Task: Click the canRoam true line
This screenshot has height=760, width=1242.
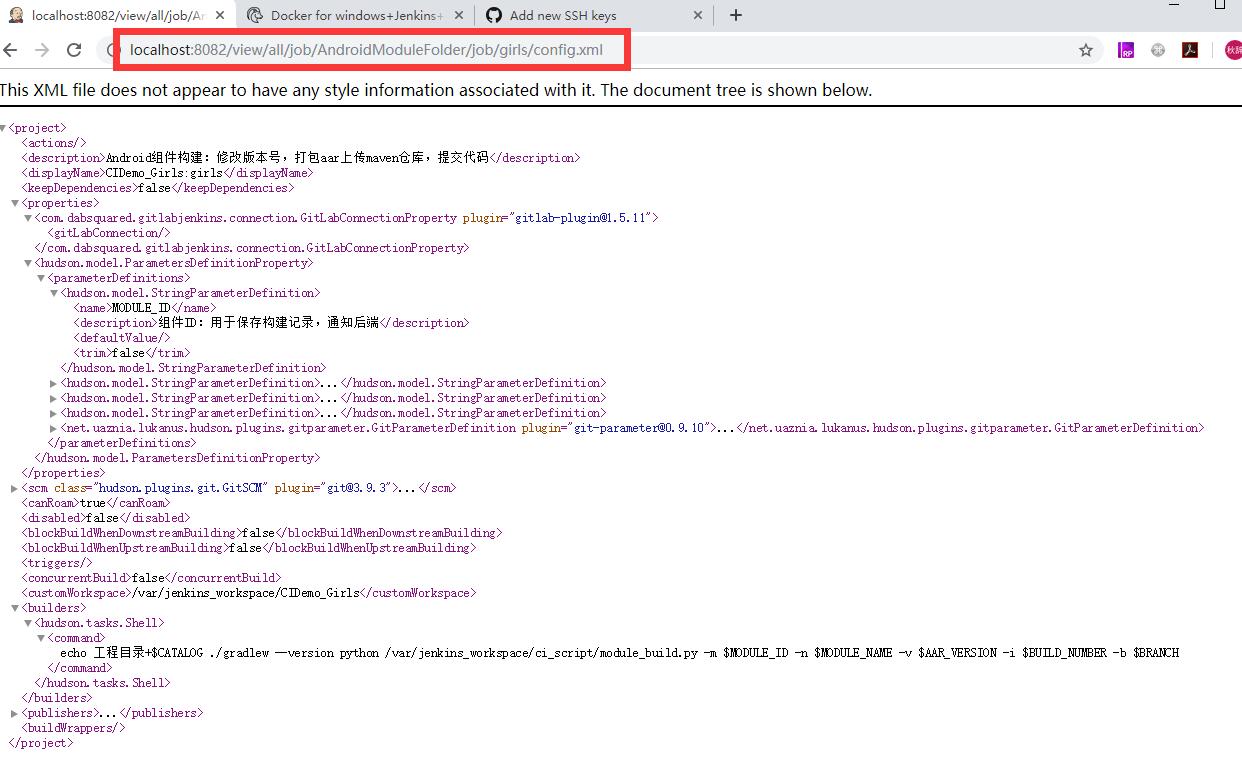Action: 95,503
